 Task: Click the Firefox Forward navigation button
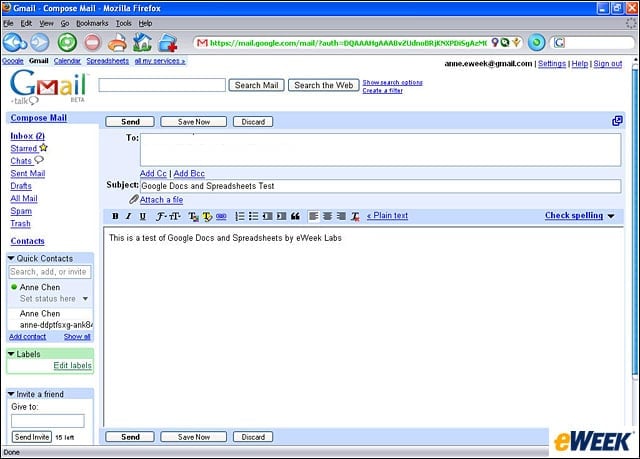40,42
